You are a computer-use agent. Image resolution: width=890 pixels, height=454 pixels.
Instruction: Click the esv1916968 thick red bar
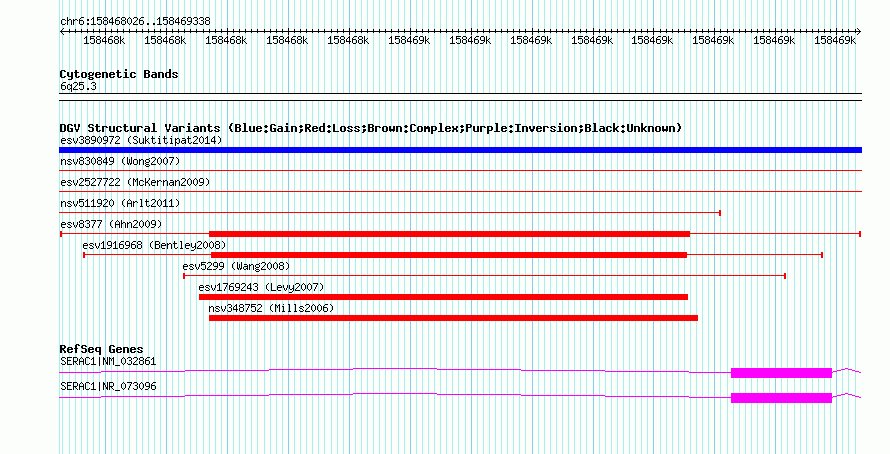coord(449,255)
